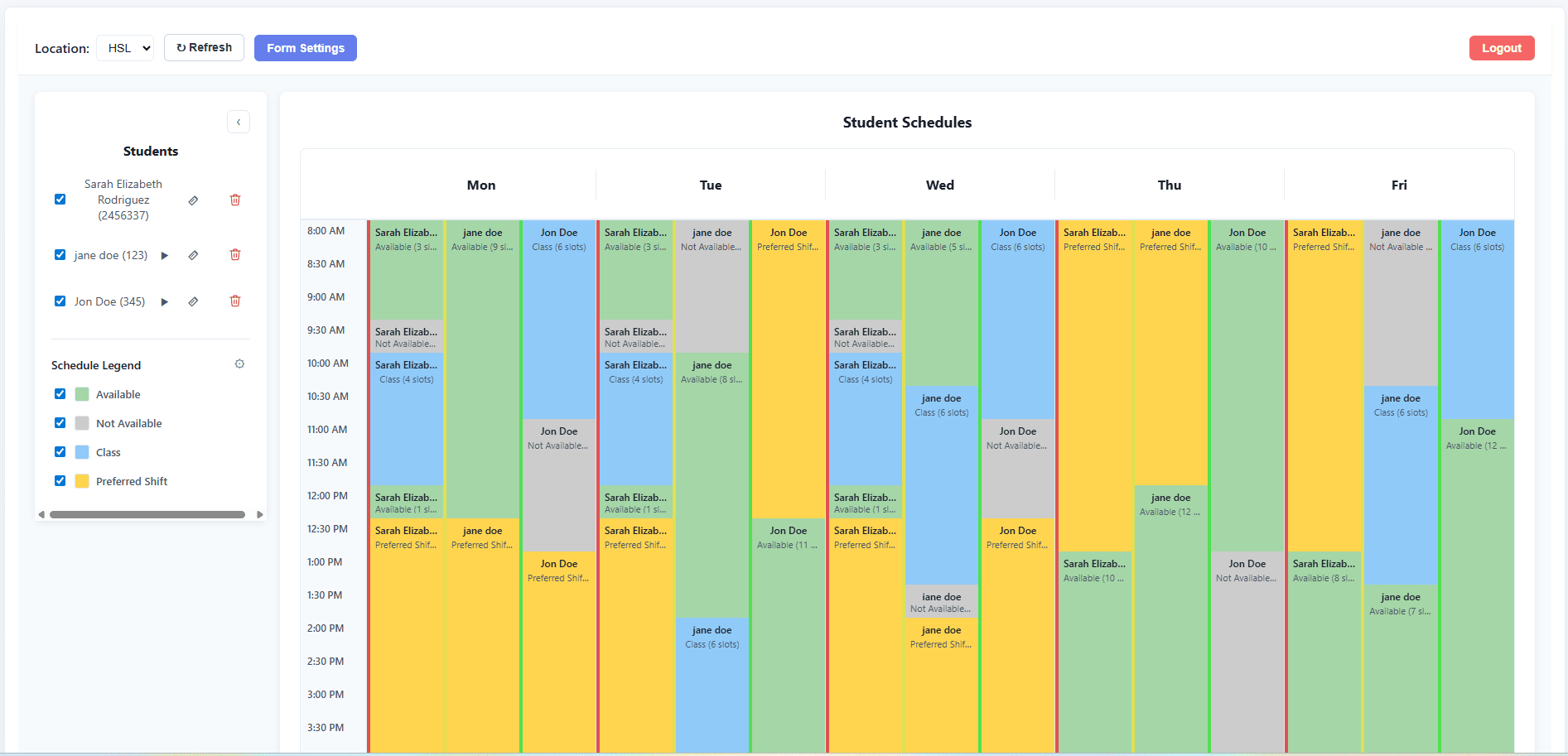This screenshot has width=1568, height=756.
Task: Click the gray Not Available color swatch
Action: [82, 423]
